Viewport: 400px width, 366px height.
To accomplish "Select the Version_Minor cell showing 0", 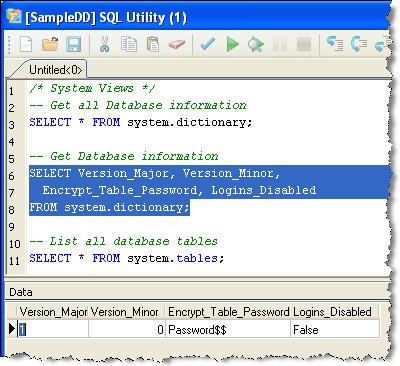I will click(127, 330).
